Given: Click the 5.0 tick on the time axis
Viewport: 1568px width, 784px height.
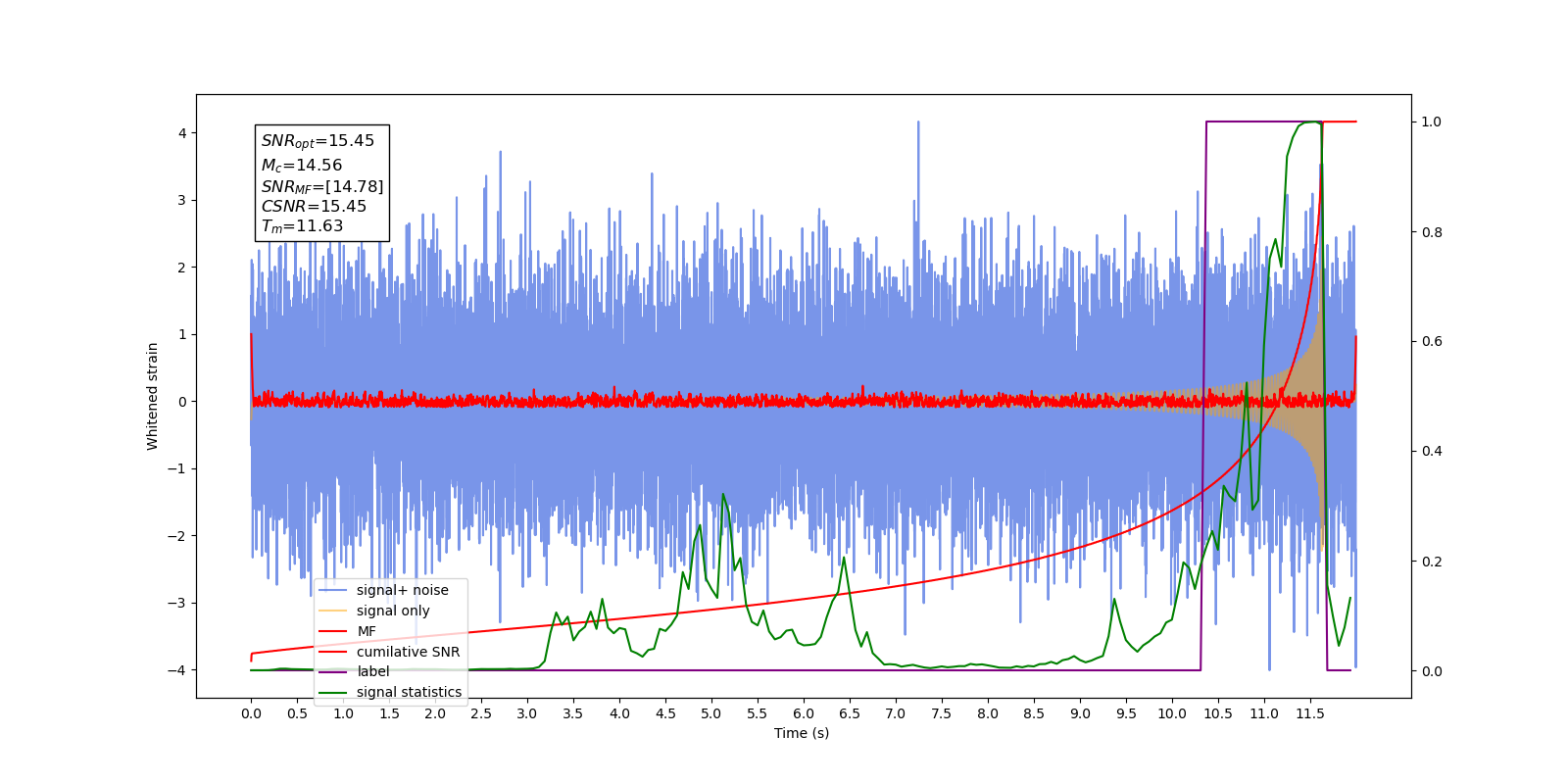Looking at the screenshot, I should (x=711, y=713).
